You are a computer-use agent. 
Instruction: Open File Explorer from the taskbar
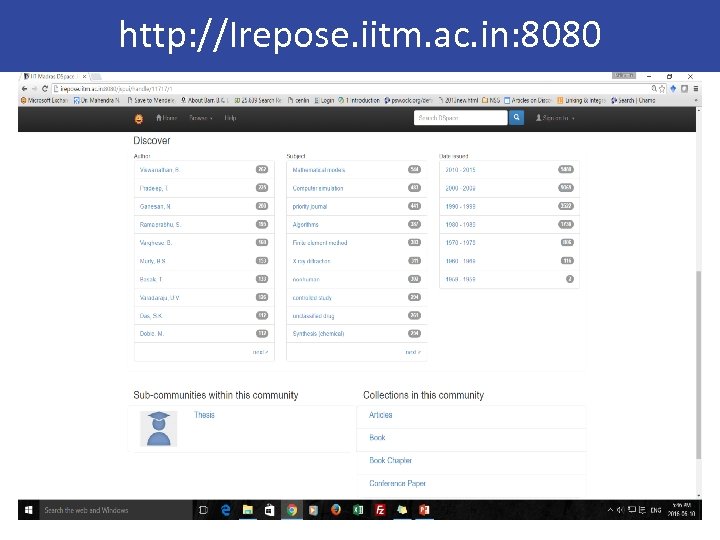click(248, 510)
